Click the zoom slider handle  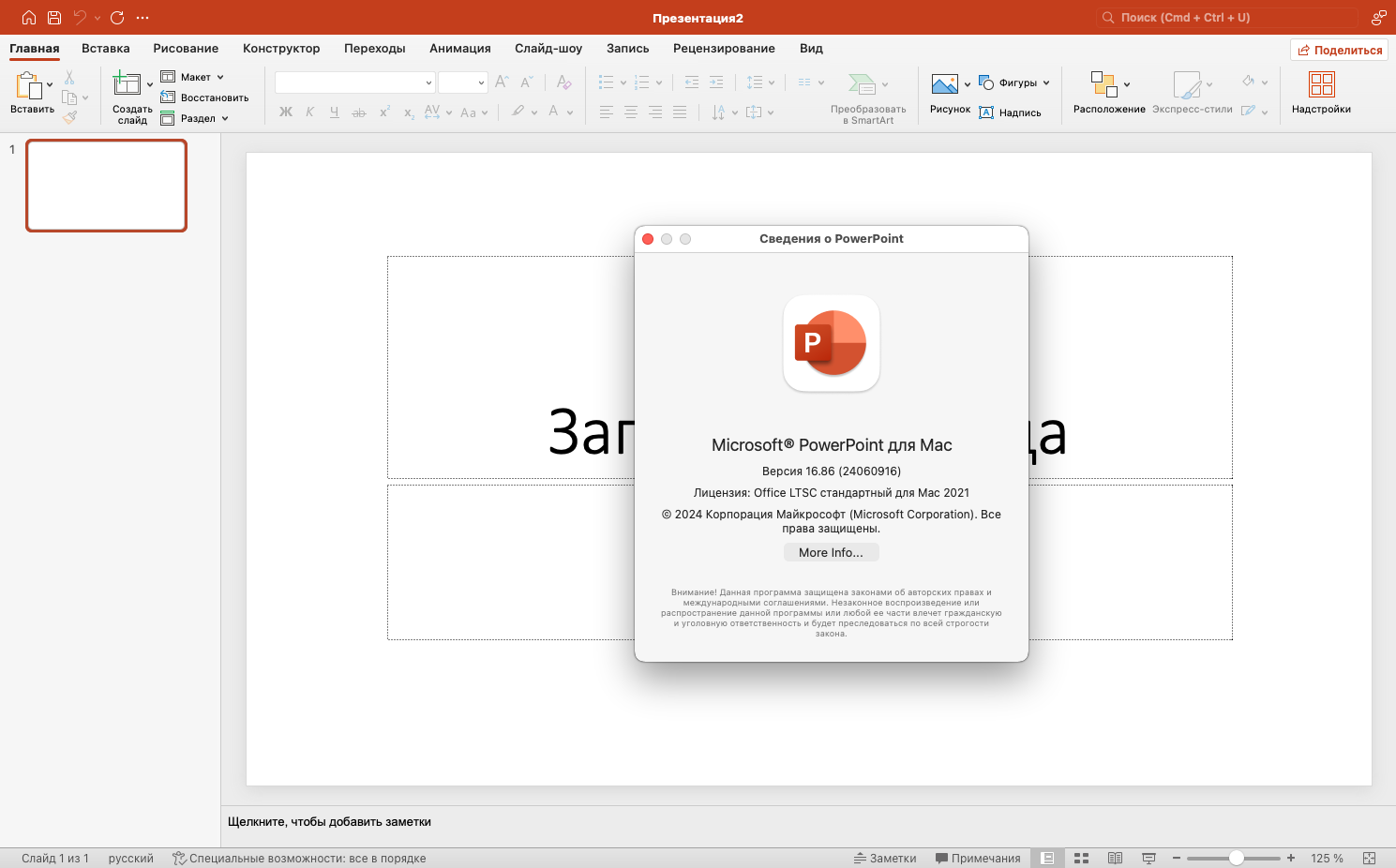pos(1237,858)
